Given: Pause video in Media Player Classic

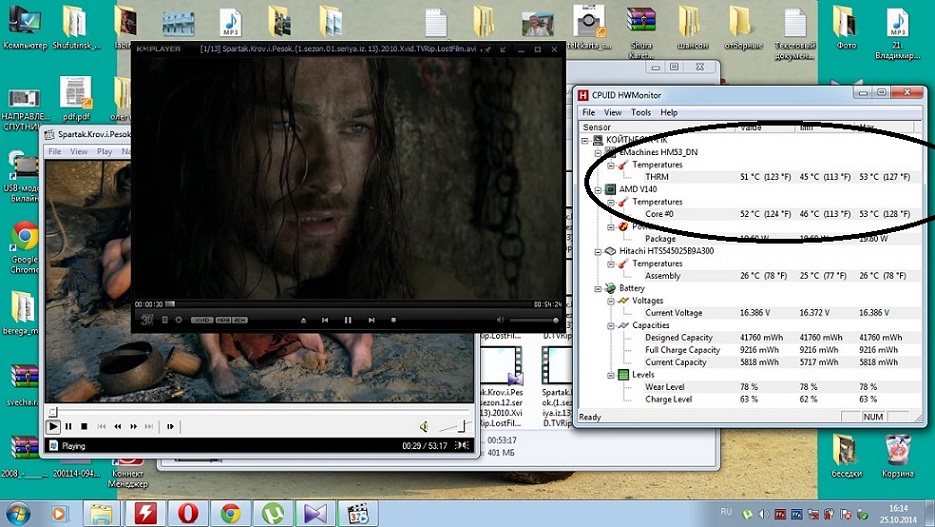Looking at the screenshot, I should click(69, 426).
